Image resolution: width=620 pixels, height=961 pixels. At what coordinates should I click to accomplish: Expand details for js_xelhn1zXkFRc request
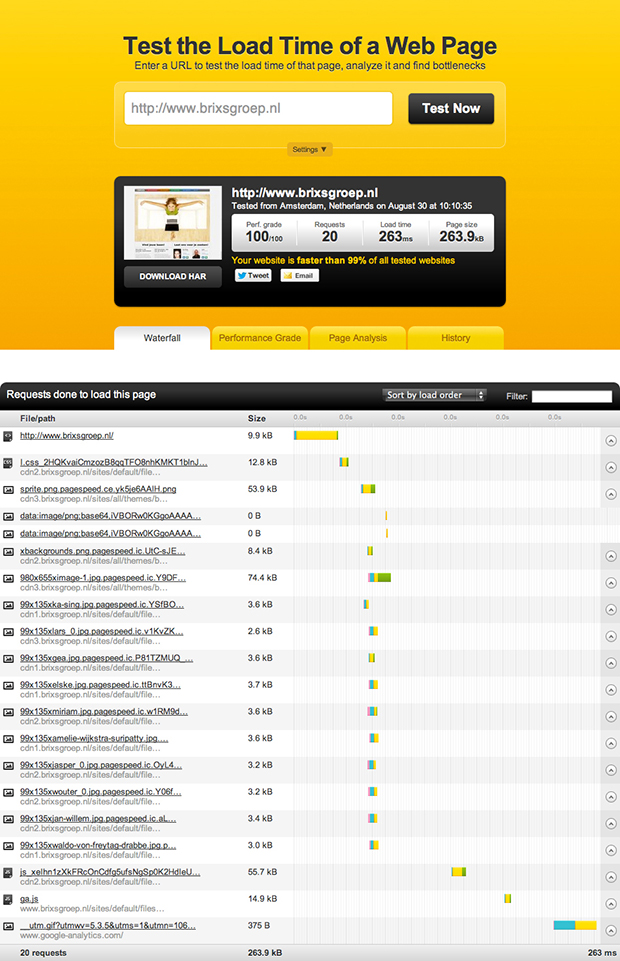pos(611,877)
